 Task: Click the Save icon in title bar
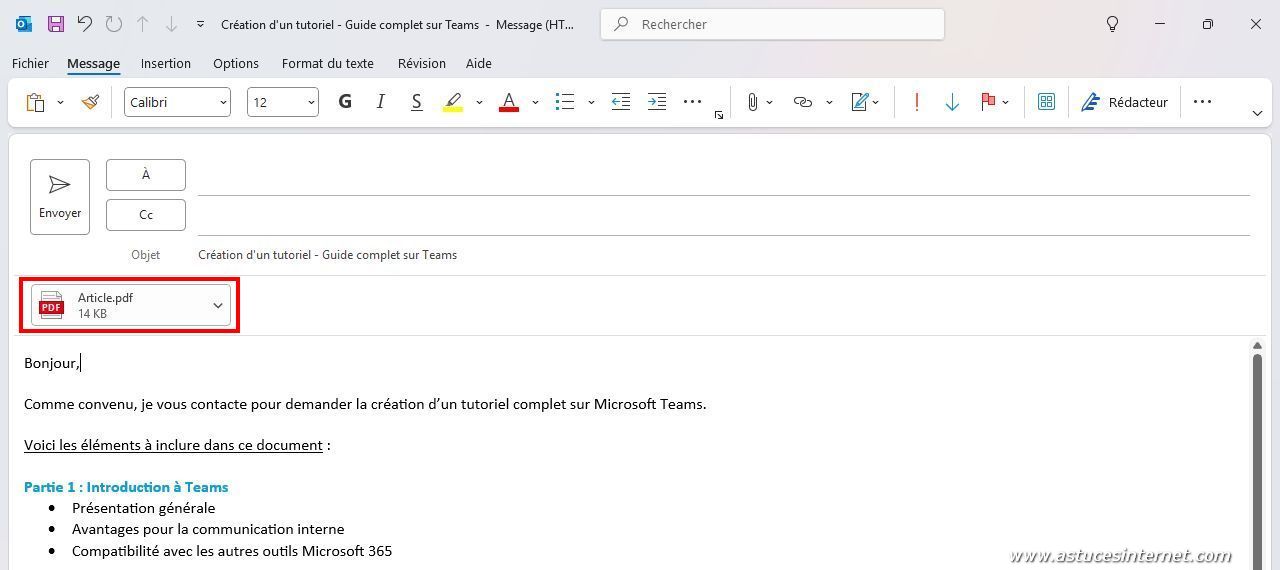click(x=56, y=24)
